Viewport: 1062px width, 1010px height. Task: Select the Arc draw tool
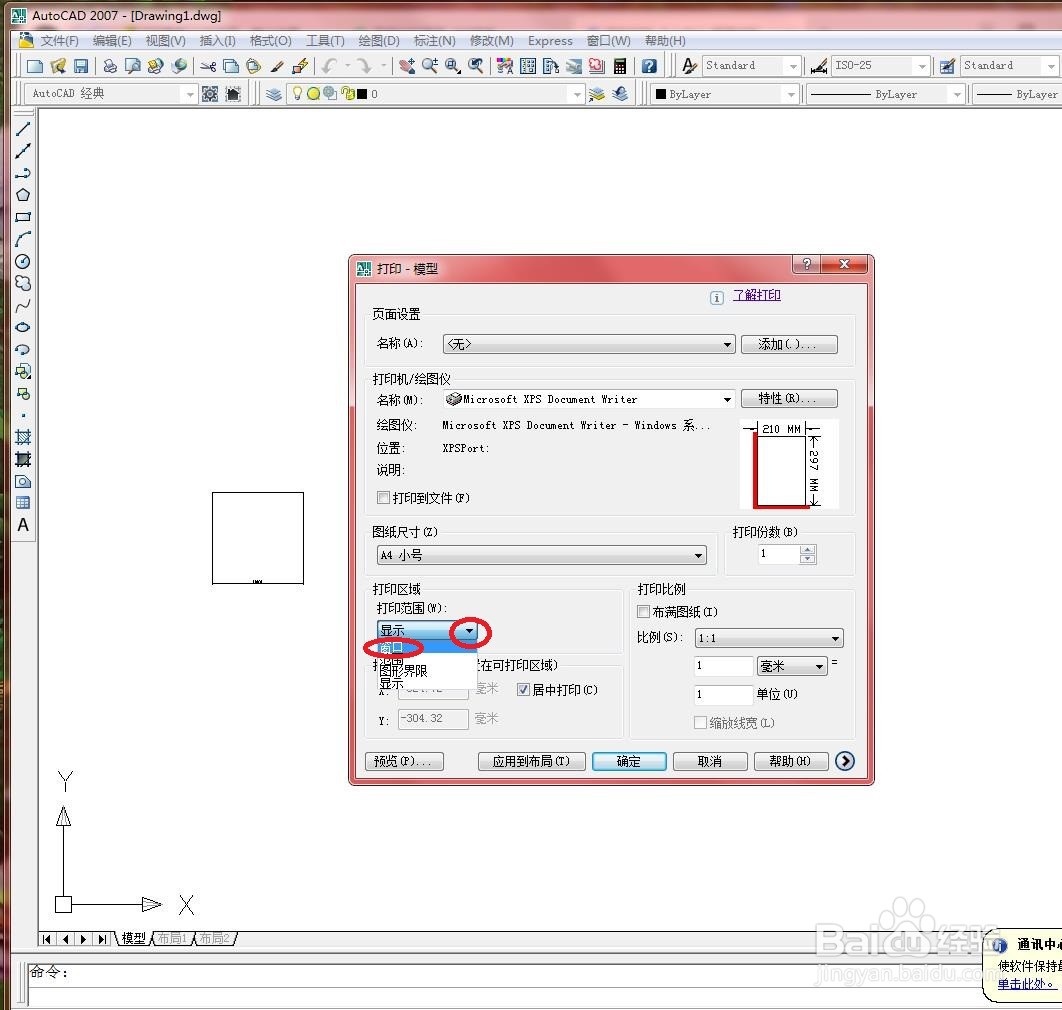[x=22, y=239]
